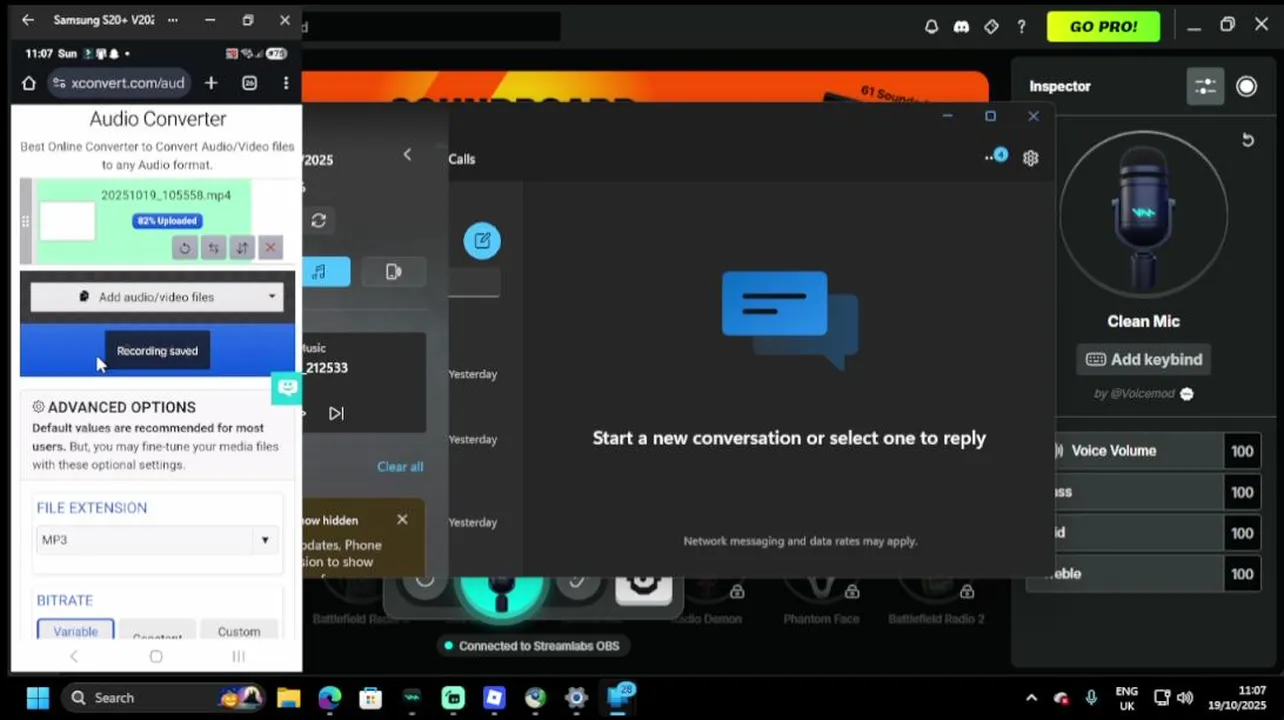Click the GO PRO! button
1284x720 pixels.
(x=1103, y=27)
